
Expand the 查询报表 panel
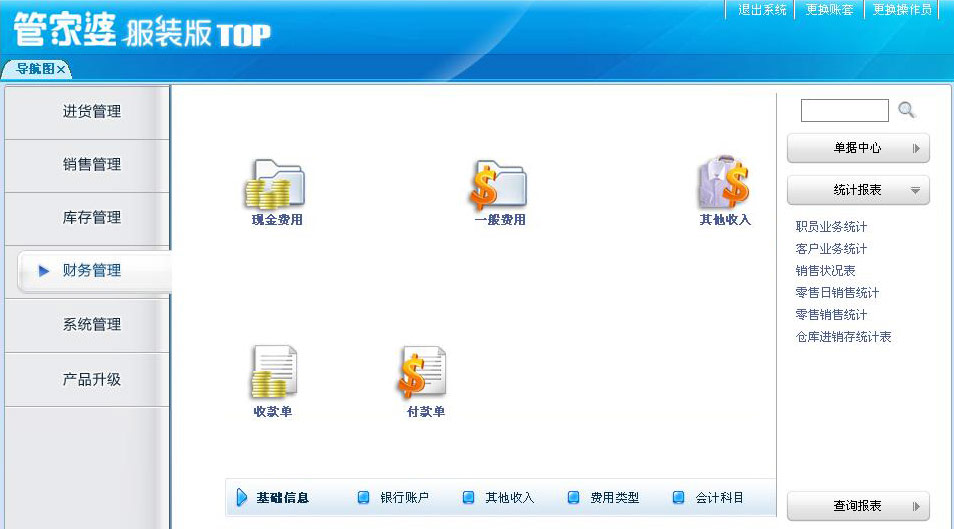click(x=858, y=506)
